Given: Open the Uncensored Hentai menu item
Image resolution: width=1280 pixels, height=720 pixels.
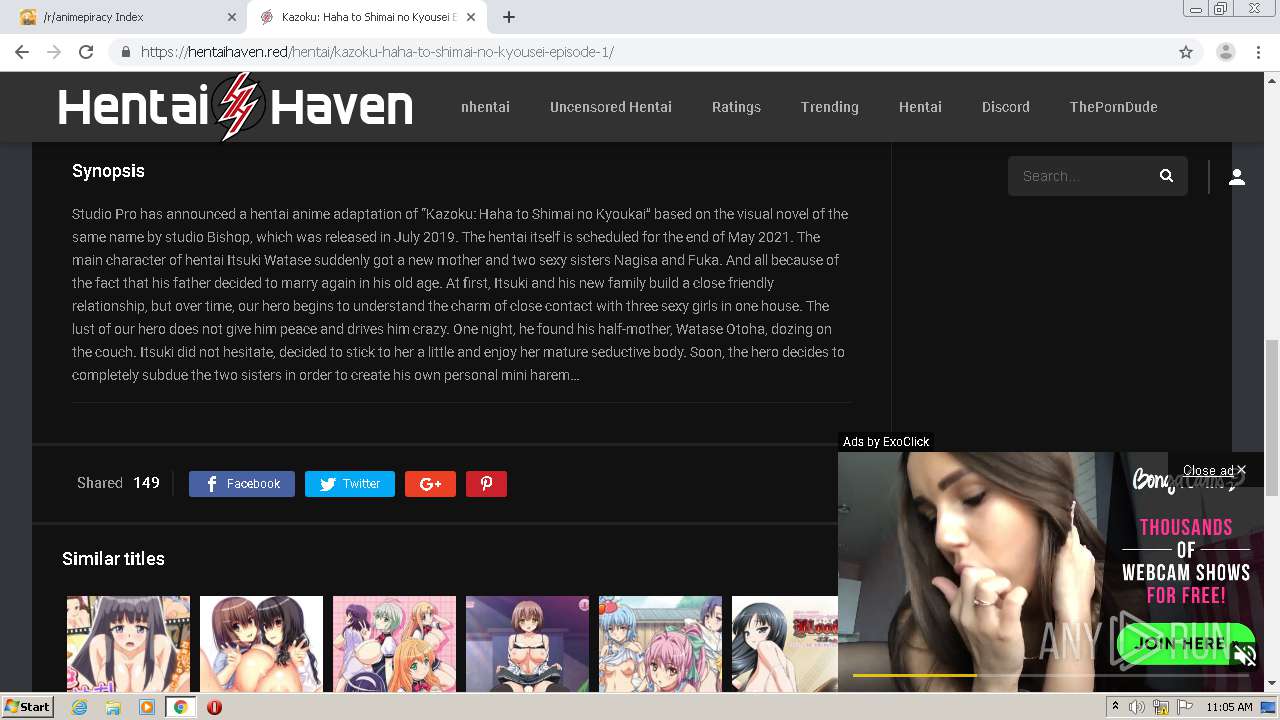Looking at the screenshot, I should (x=611, y=107).
